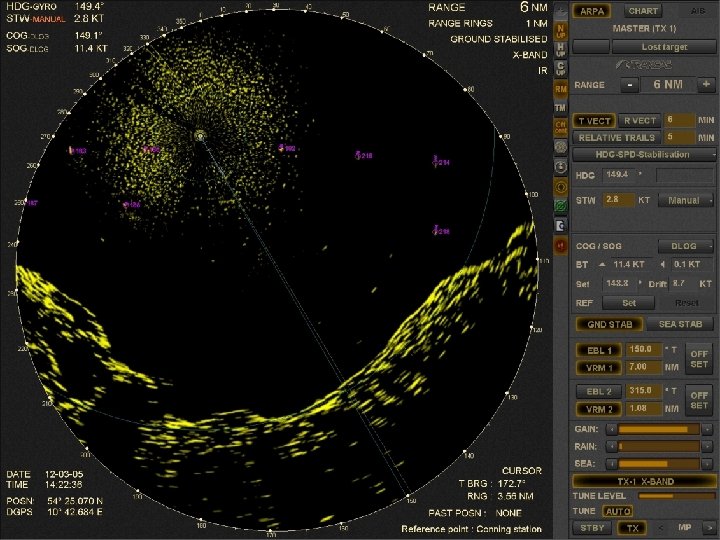
Task: Adjust the RAIN slider bar
Action: pyautogui.click(x=659, y=446)
